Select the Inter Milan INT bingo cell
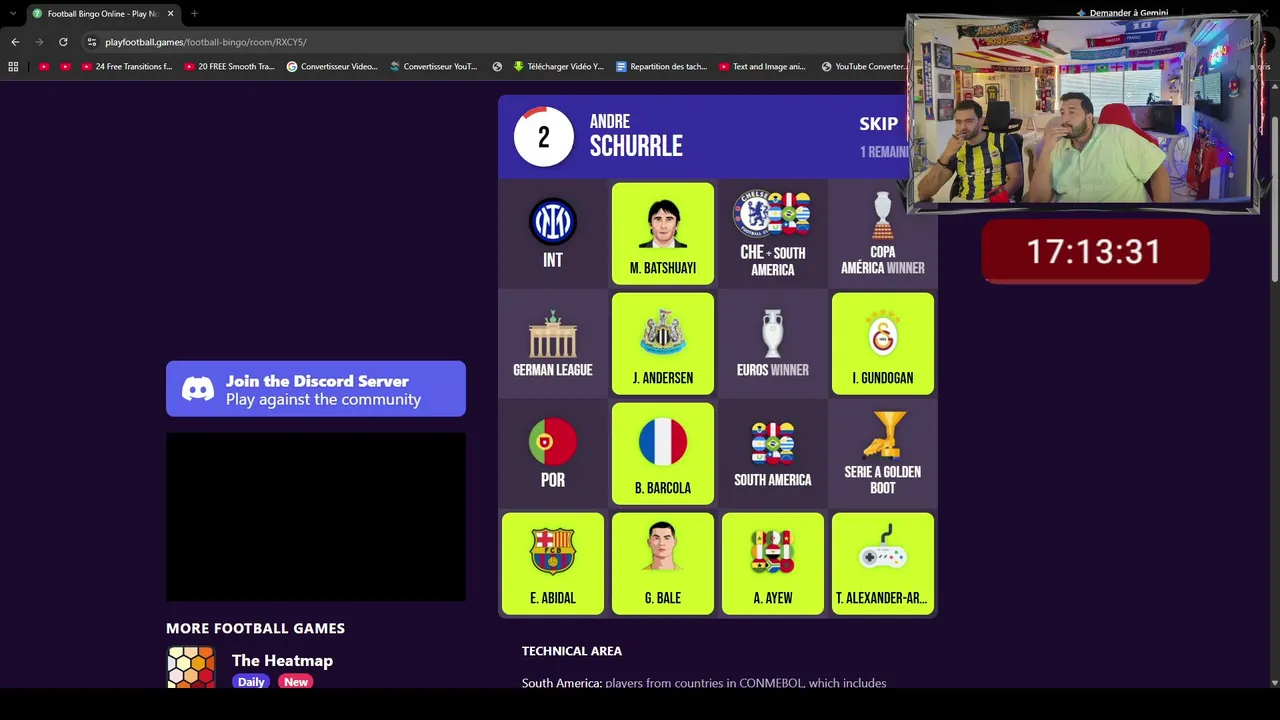The height and width of the screenshot is (720, 1280). click(x=553, y=234)
